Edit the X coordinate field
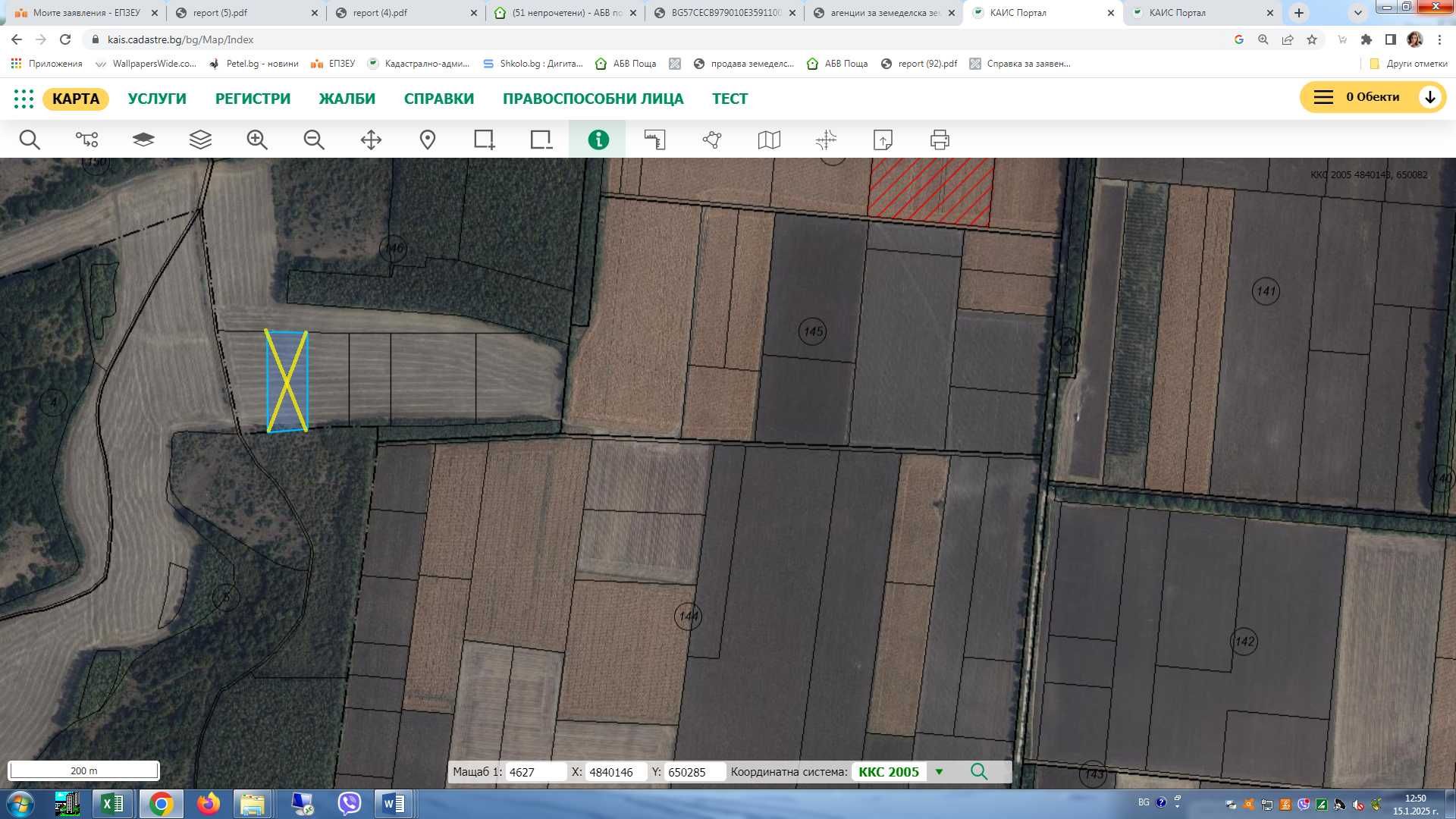 click(x=616, y=772)
